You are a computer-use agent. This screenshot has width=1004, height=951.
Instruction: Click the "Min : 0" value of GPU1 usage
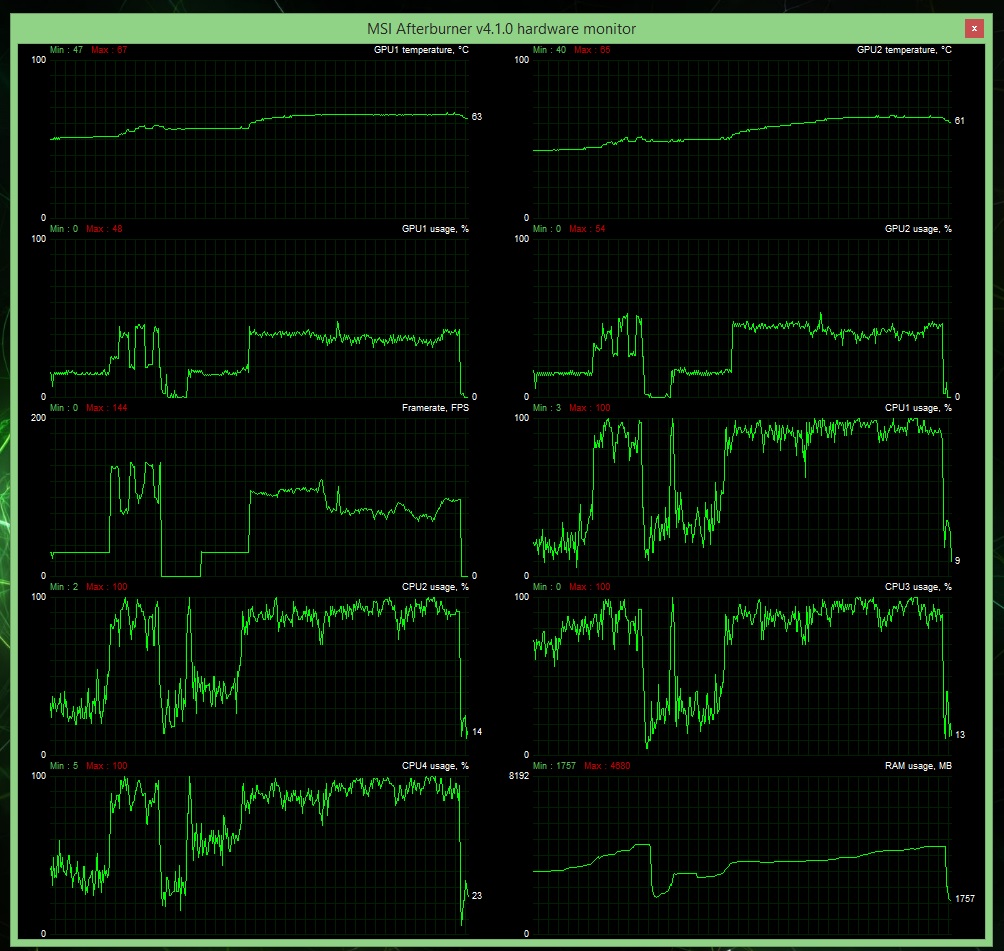pos(64,229)
